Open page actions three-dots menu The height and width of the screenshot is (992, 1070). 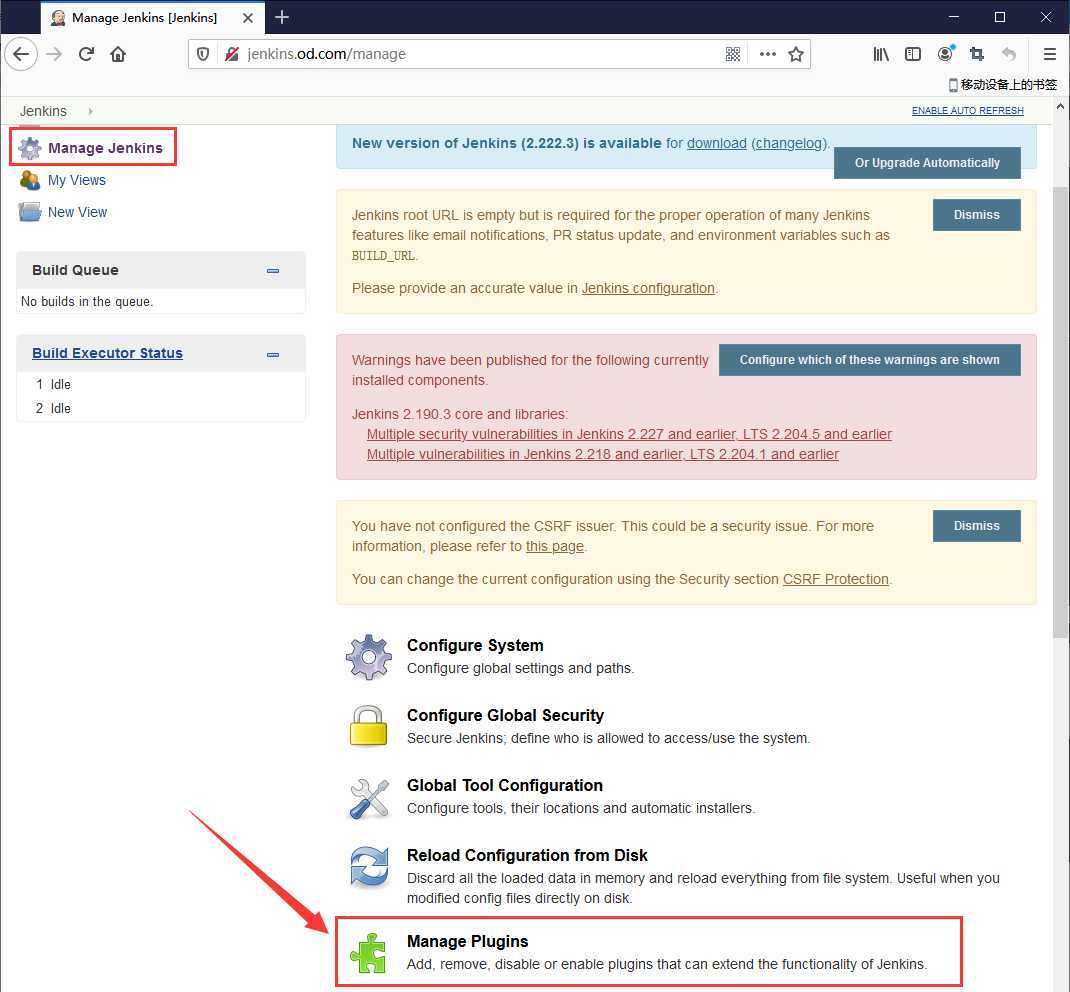[x=768, y=54]
